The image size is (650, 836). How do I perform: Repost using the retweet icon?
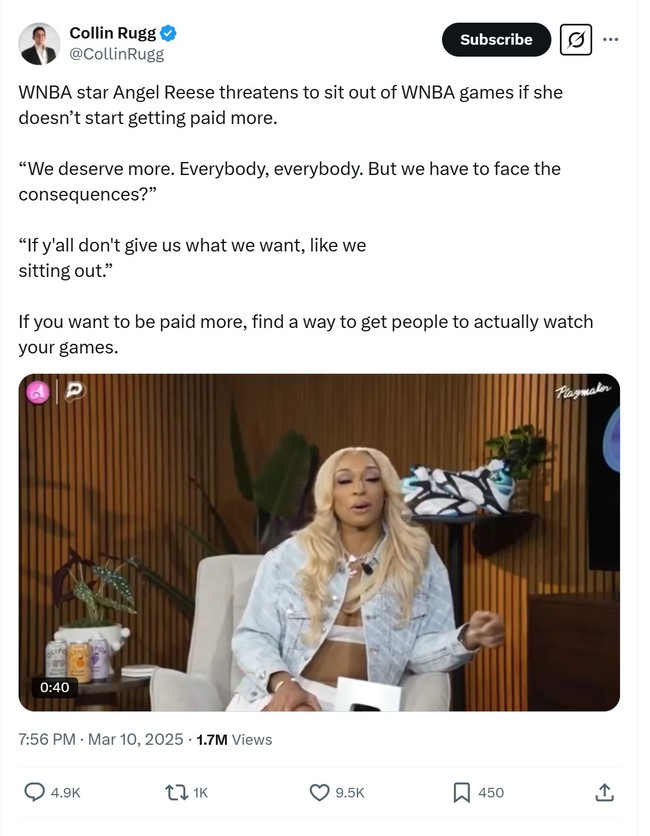click(x=176, y=792)
